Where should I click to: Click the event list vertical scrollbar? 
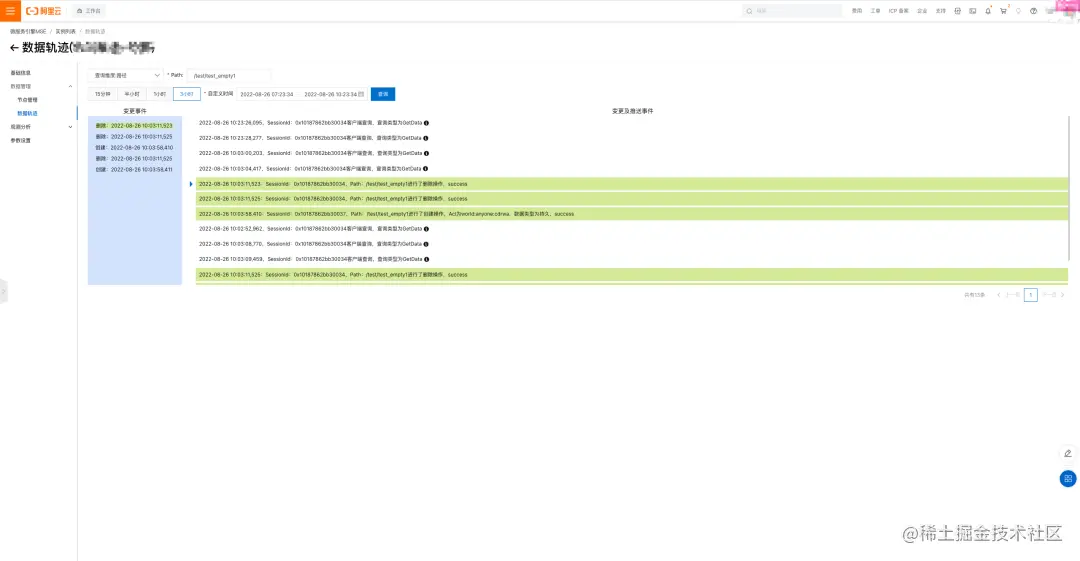pyautogui.click(x=1070, y=187)
